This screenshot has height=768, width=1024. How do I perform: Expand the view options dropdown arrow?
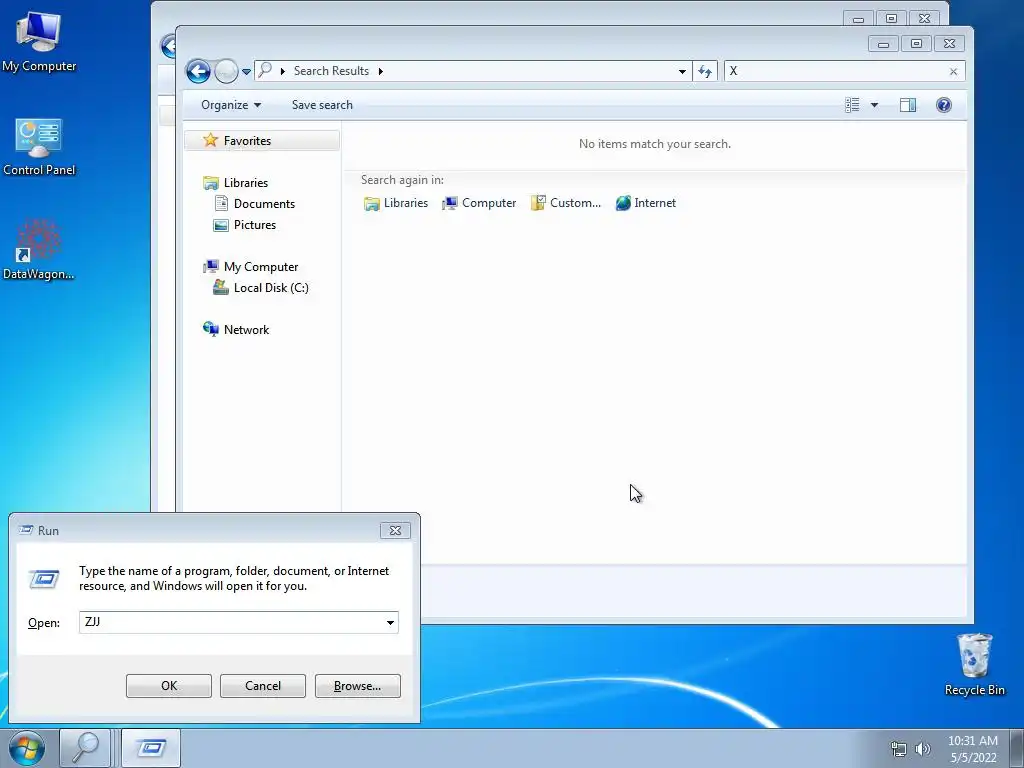pos(874,105)
